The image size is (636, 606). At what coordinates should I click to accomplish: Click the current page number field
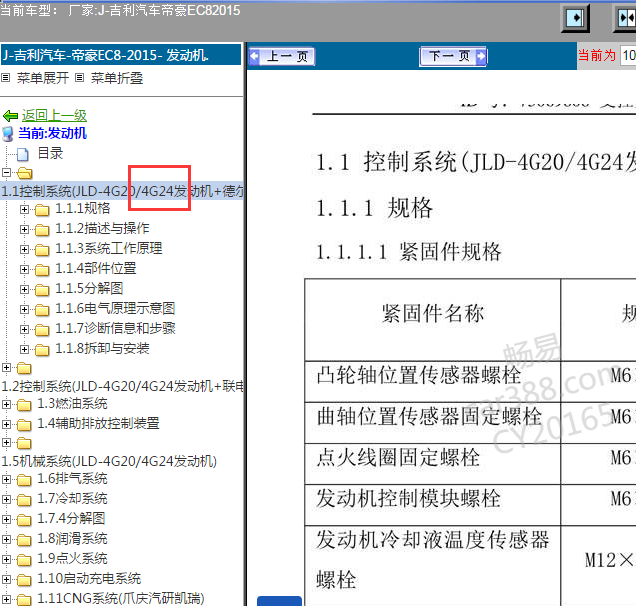pyautogui.click(x=628, y=56)
